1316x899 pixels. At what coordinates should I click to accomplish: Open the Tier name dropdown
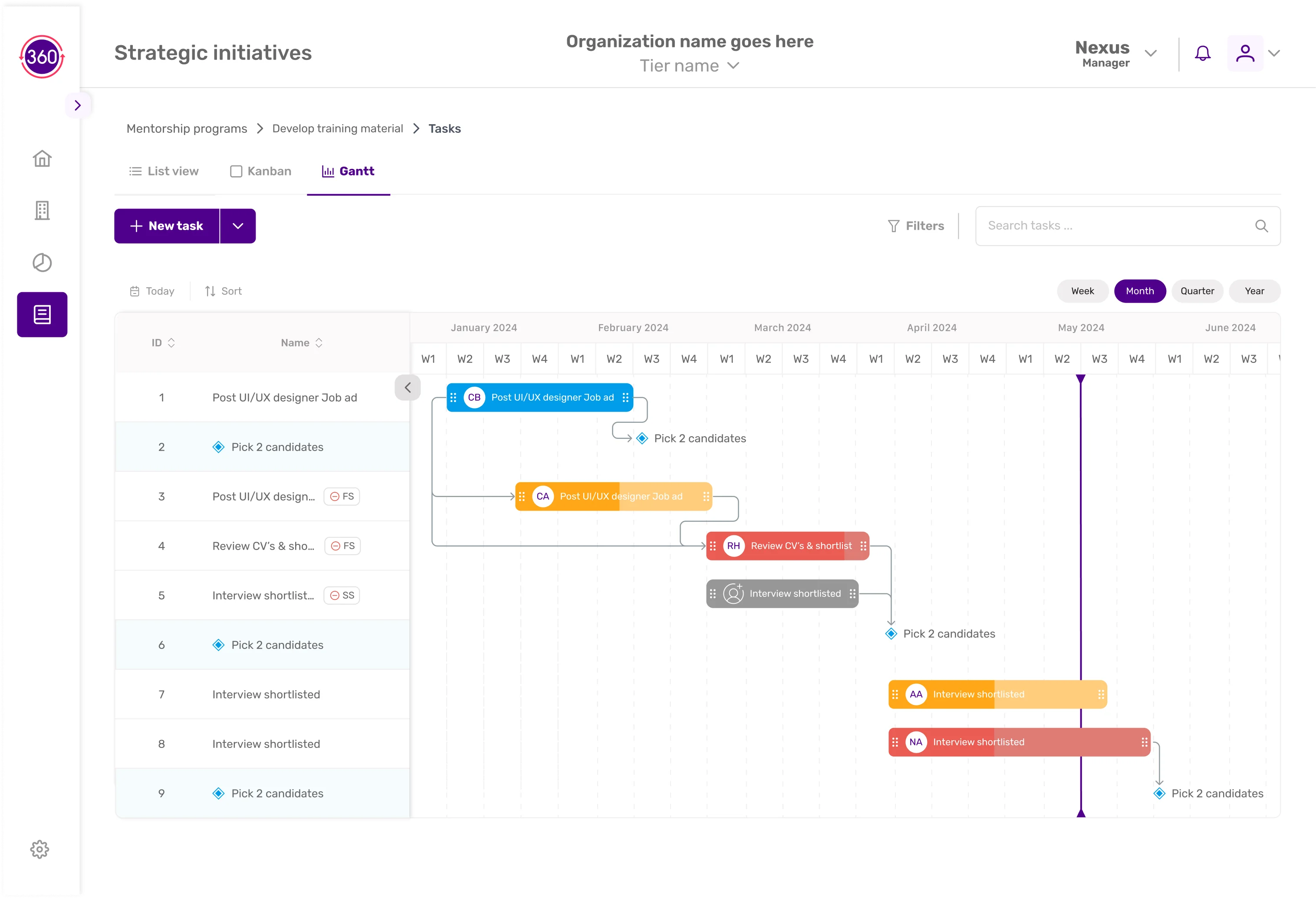tap(689, 66)
